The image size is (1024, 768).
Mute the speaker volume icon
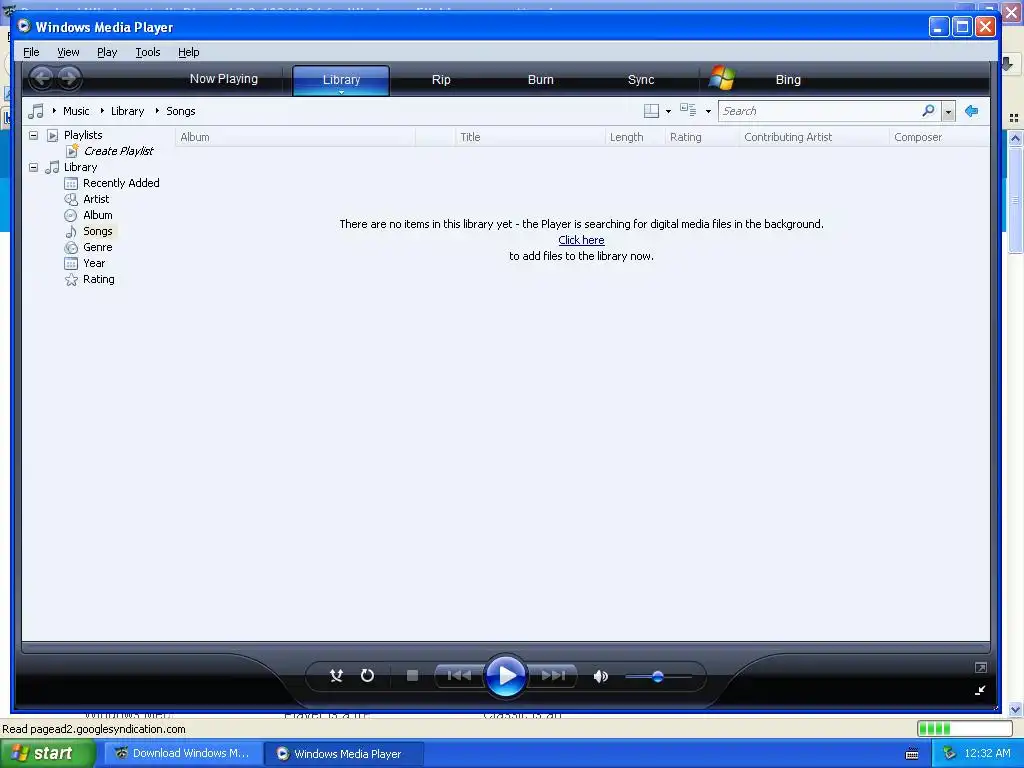click(601, 677)
